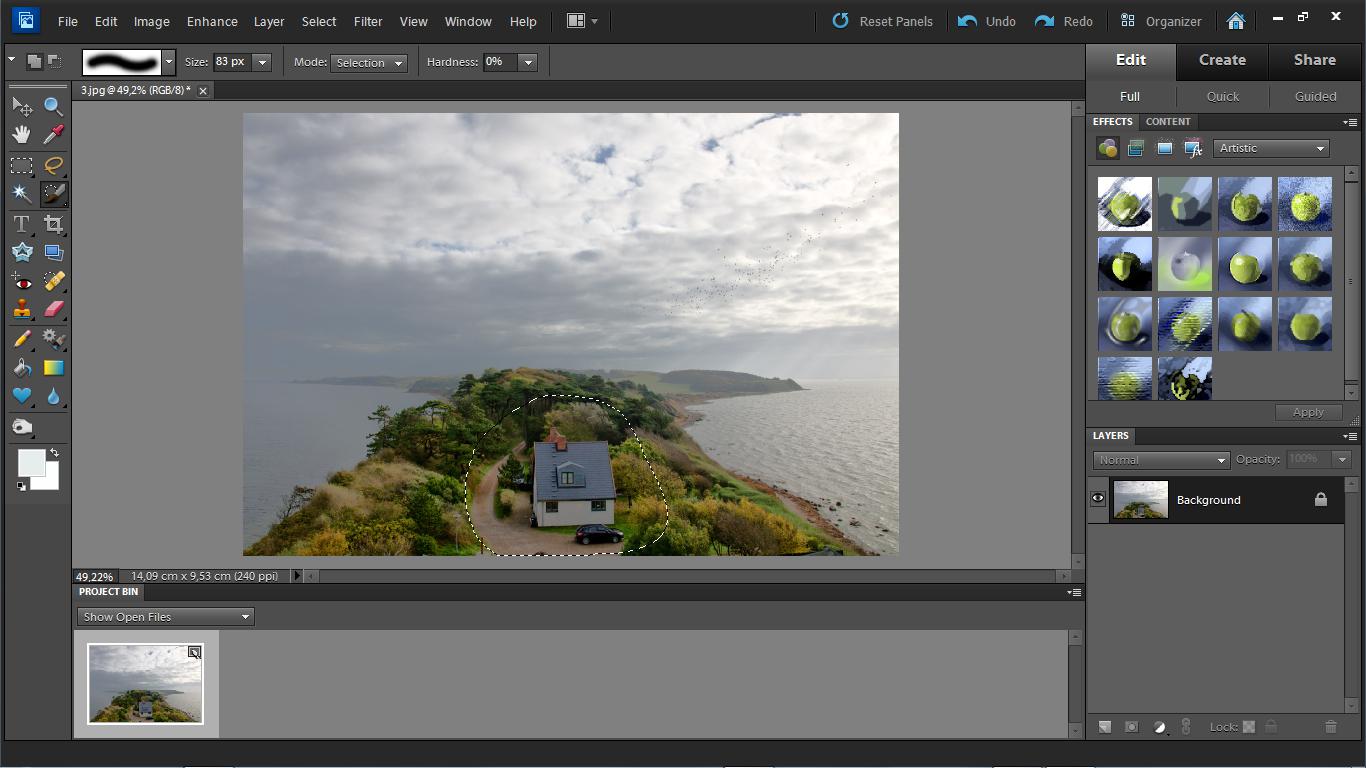Select the Gradient tool
Image resolution: width=1366 pixels, height=768 pixels.
pyautogui.click(x=53, y=368)
